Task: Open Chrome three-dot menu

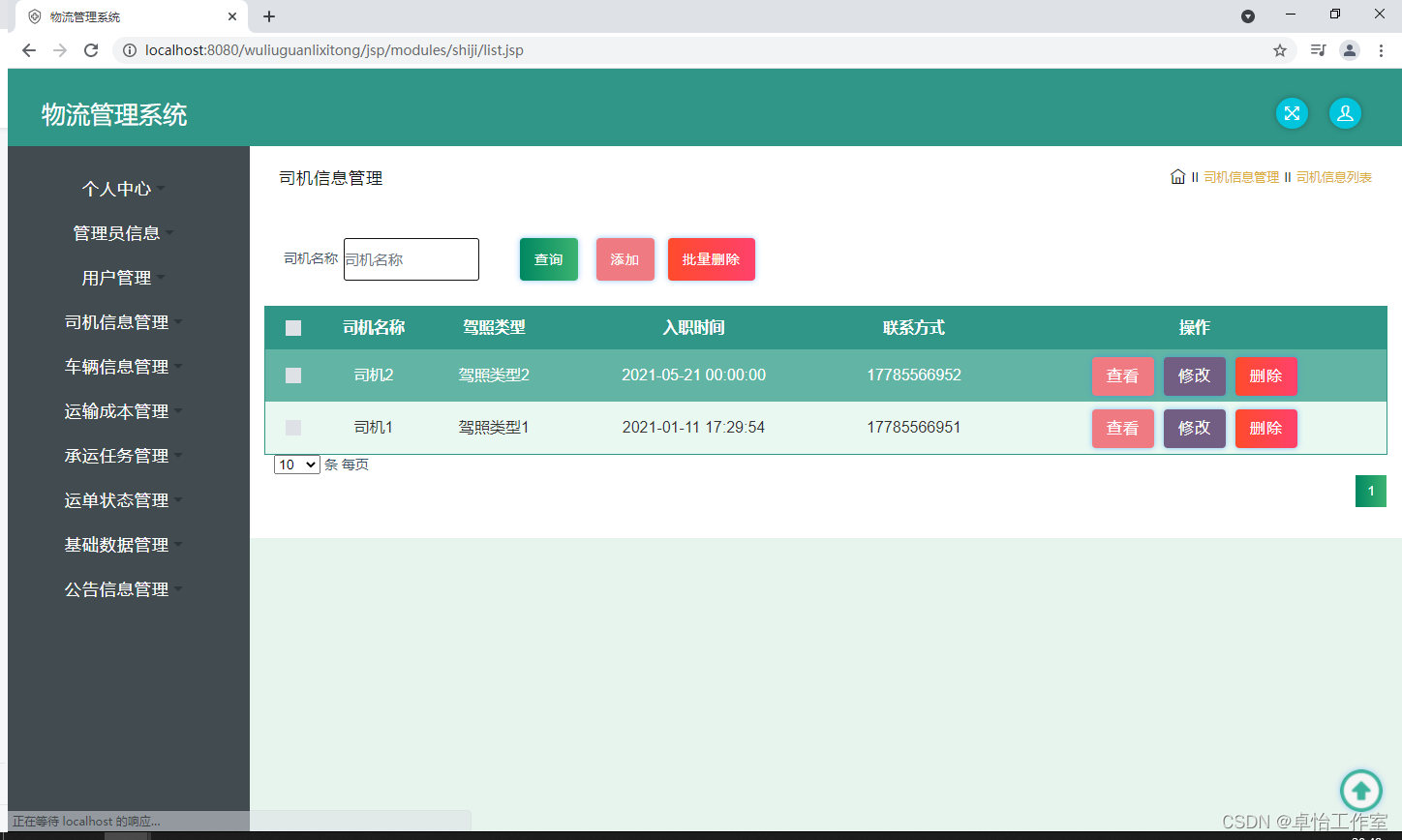Action: pyautogui.click(x=1381, y=50)
